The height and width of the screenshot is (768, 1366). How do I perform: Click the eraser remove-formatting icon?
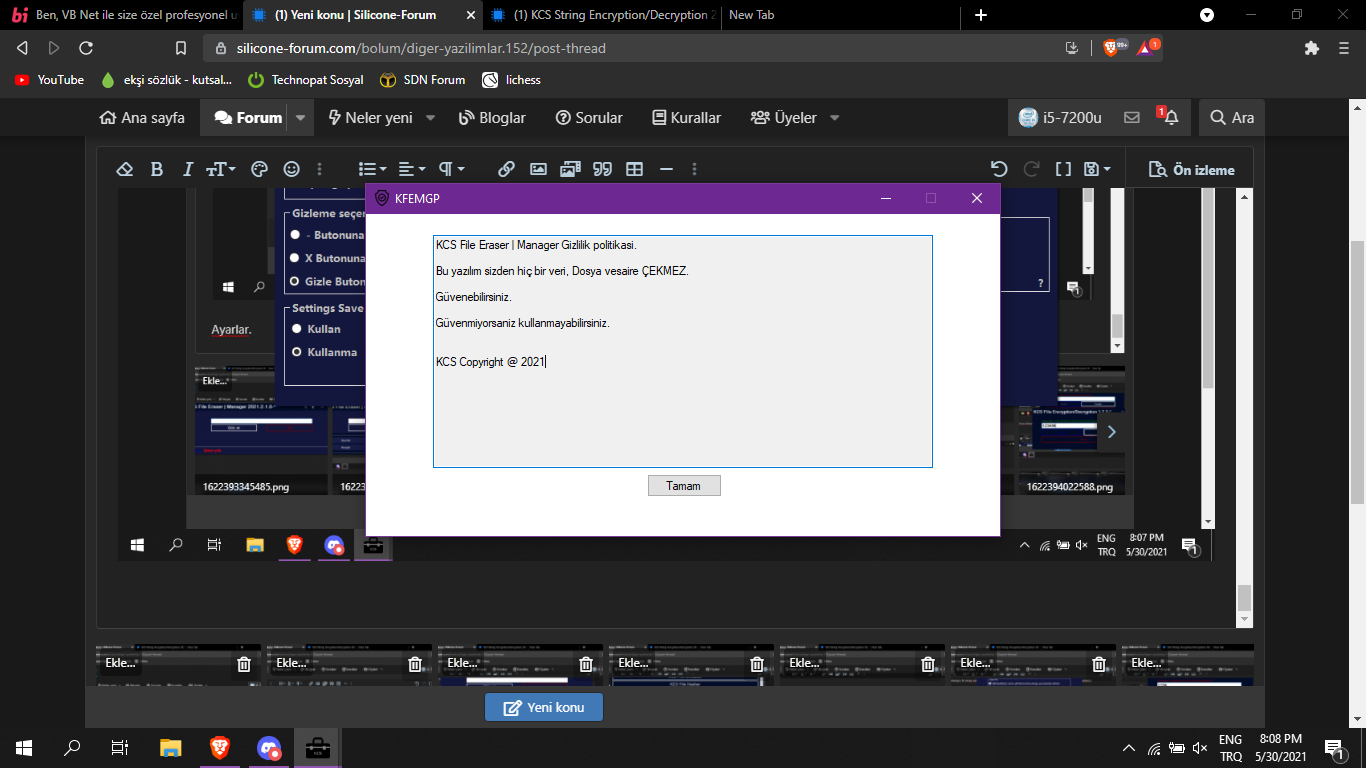(124, 169)
